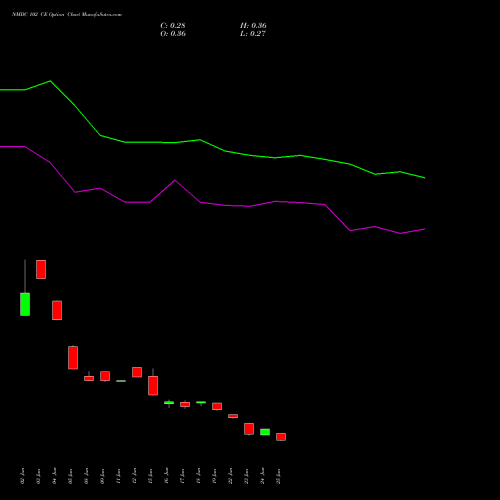Click the low value "L: 0.27"

coord(253,34)
